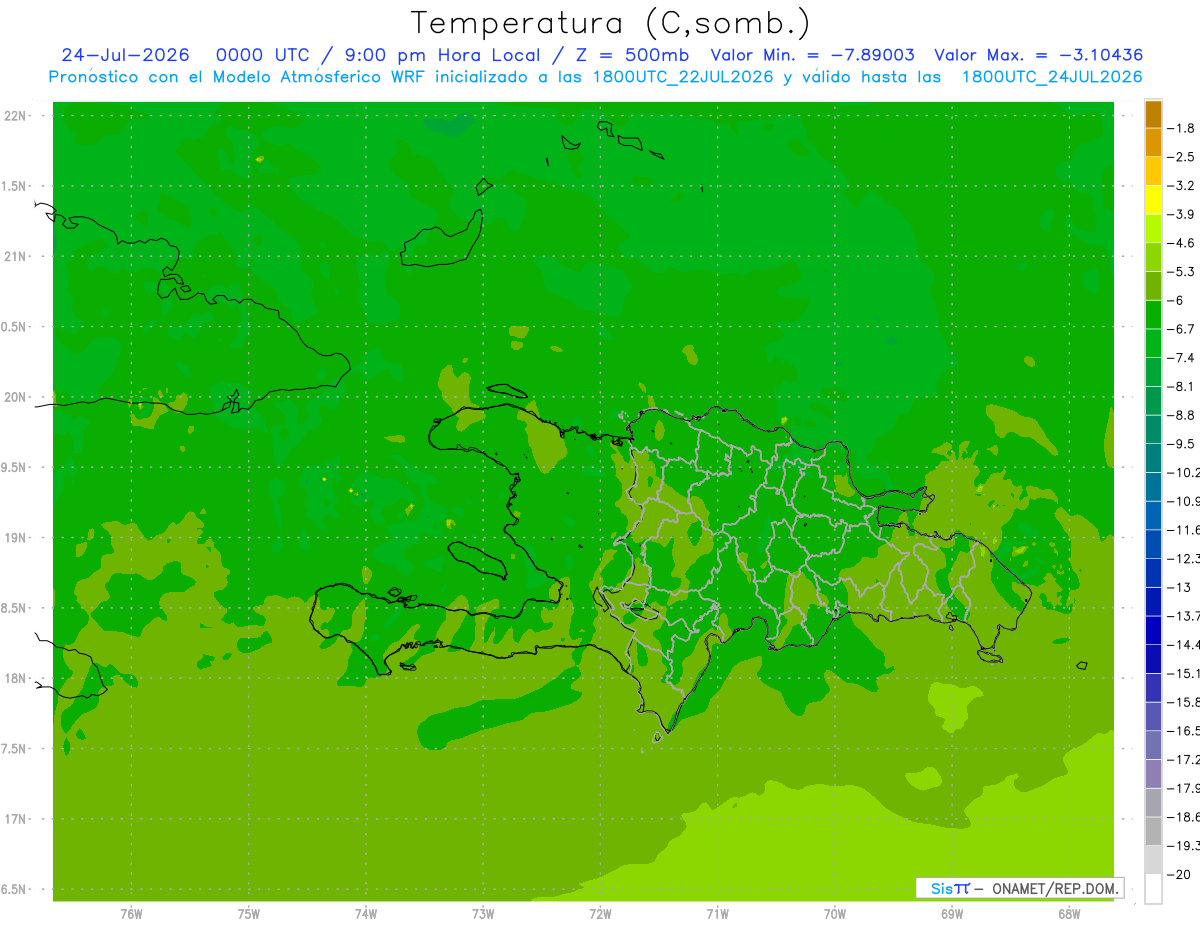
Task: Click the "68W" longitude label
Action: pyautogui.click(x=1068, y=913)
